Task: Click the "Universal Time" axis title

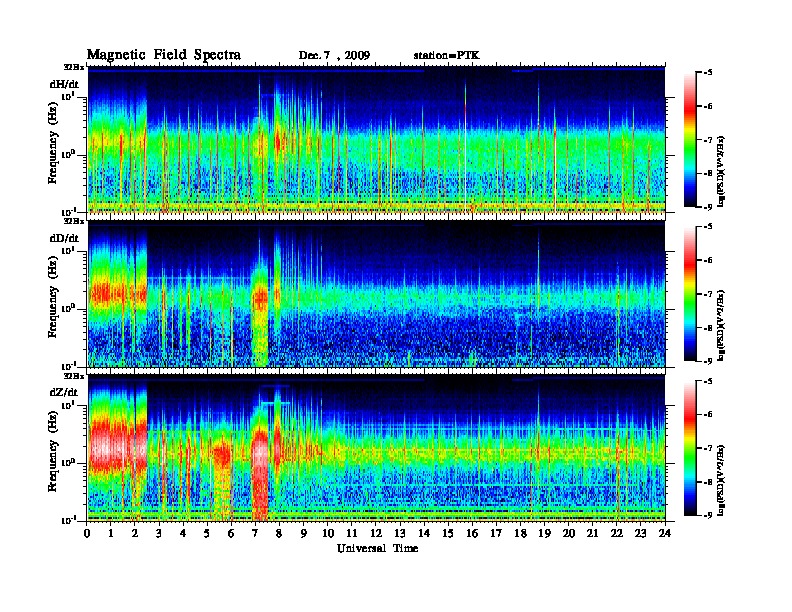Action: (377, 548)
